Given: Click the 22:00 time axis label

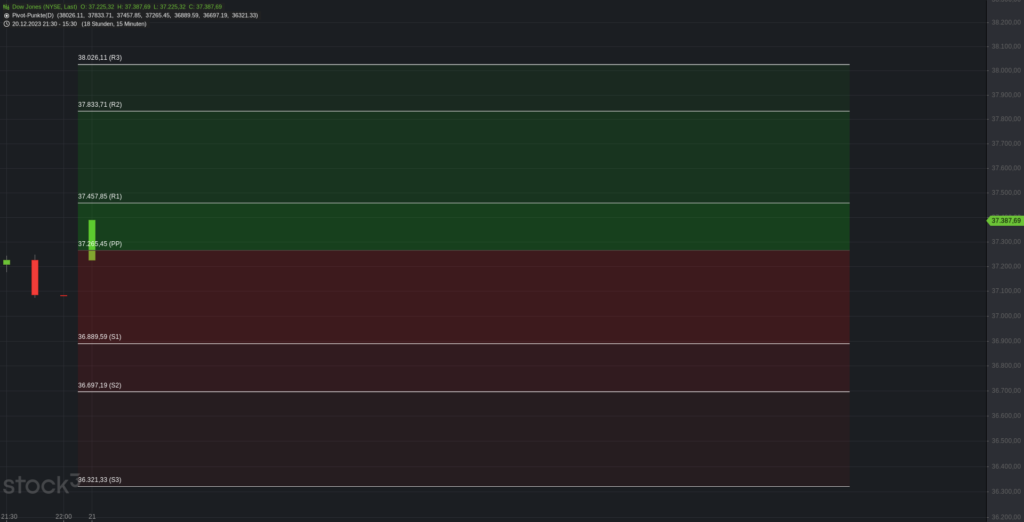Looking at the screenshot, I should (x=64, y=516).
